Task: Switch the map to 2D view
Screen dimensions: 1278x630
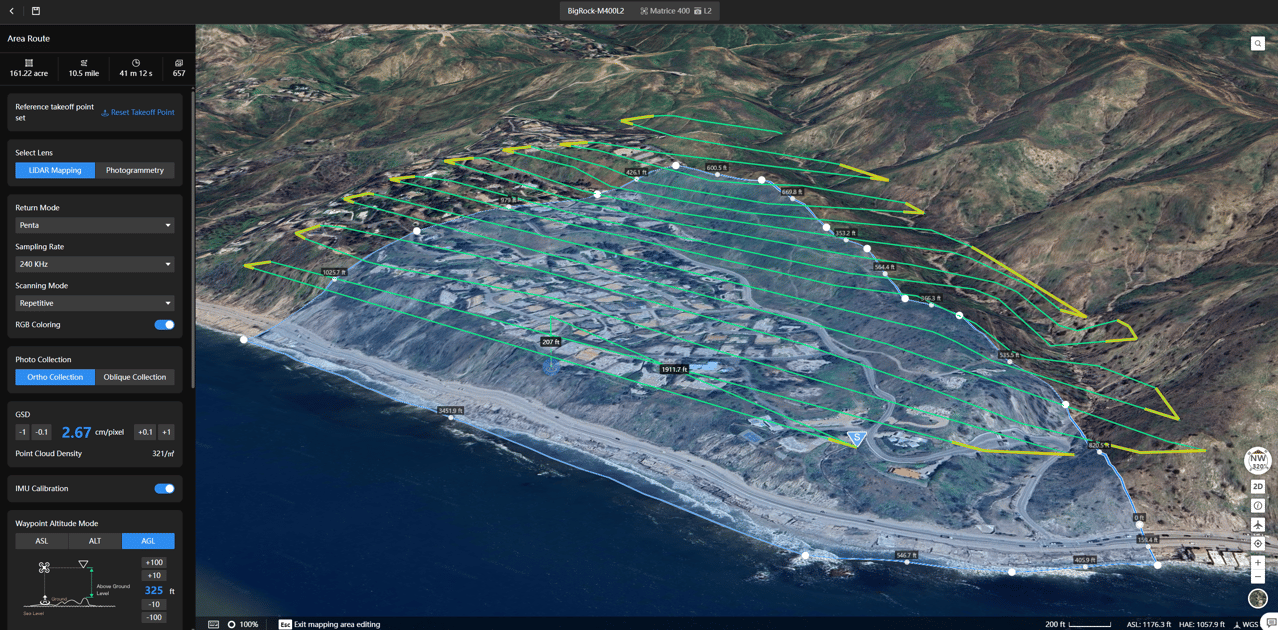Action: tap(1257, 486)
